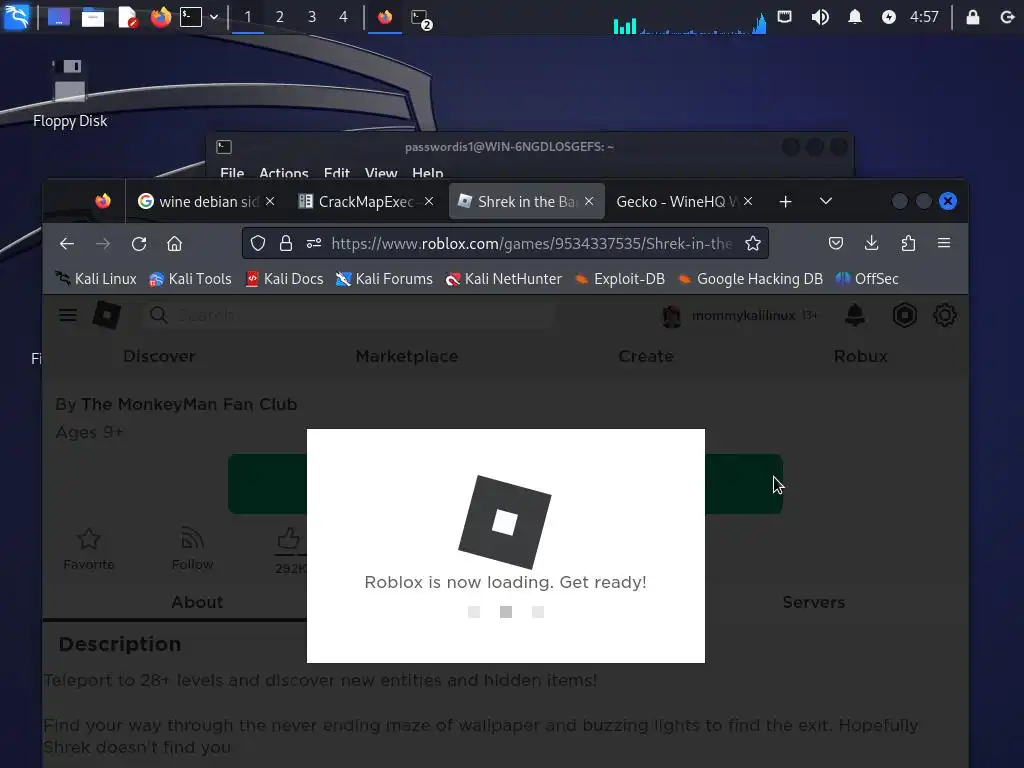Screen dimensions: 1024x768
Task: Switch to the CrackMapExec tab
Action: pyautogui.click(x=366, y=202)
